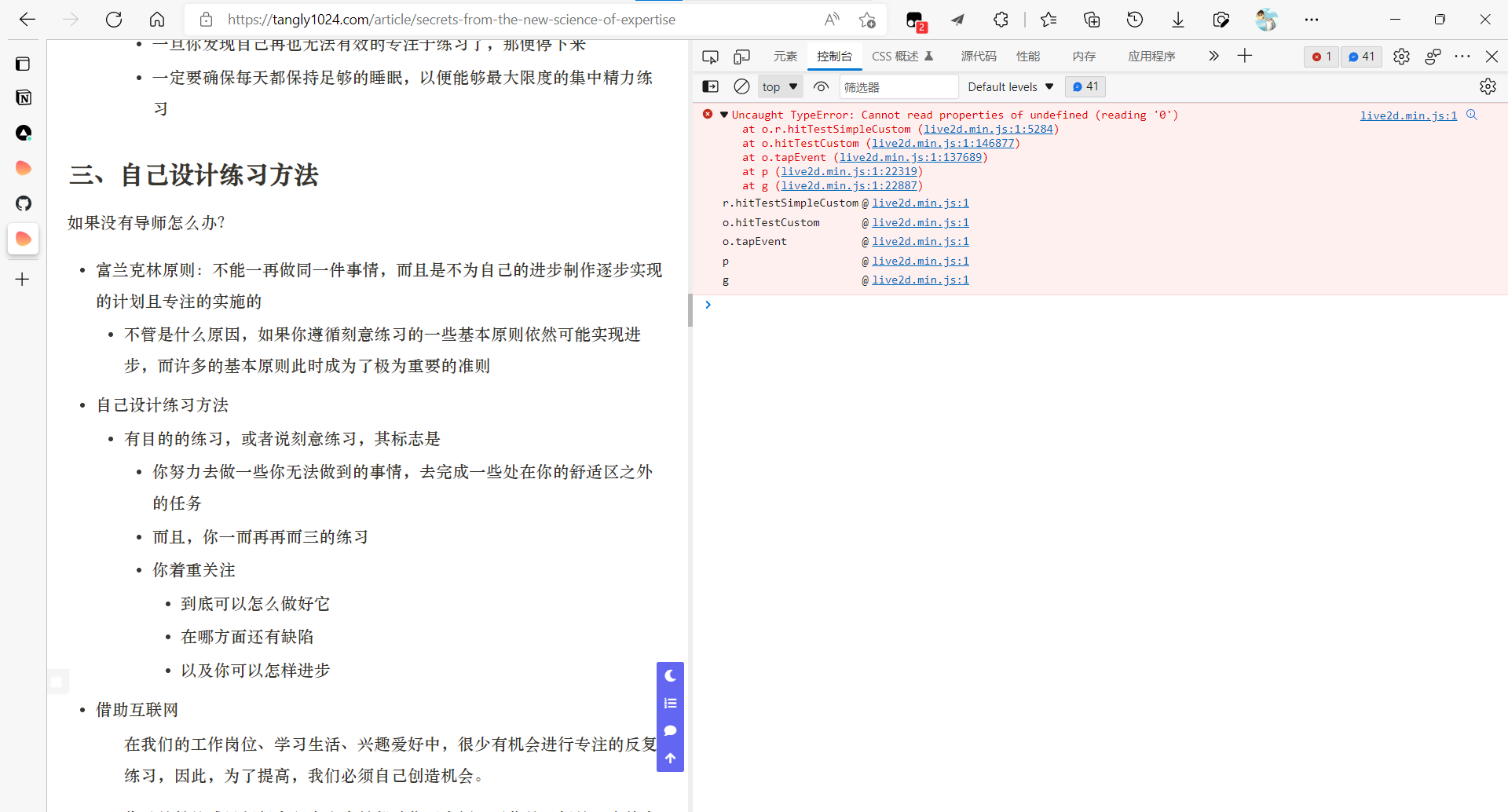
Task: Open console settings gear
Action: 1488,86
